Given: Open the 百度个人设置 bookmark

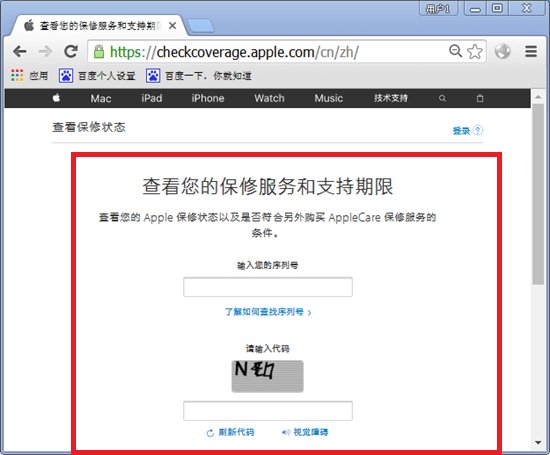Looking at the screenshot, I should click(97, 75).
